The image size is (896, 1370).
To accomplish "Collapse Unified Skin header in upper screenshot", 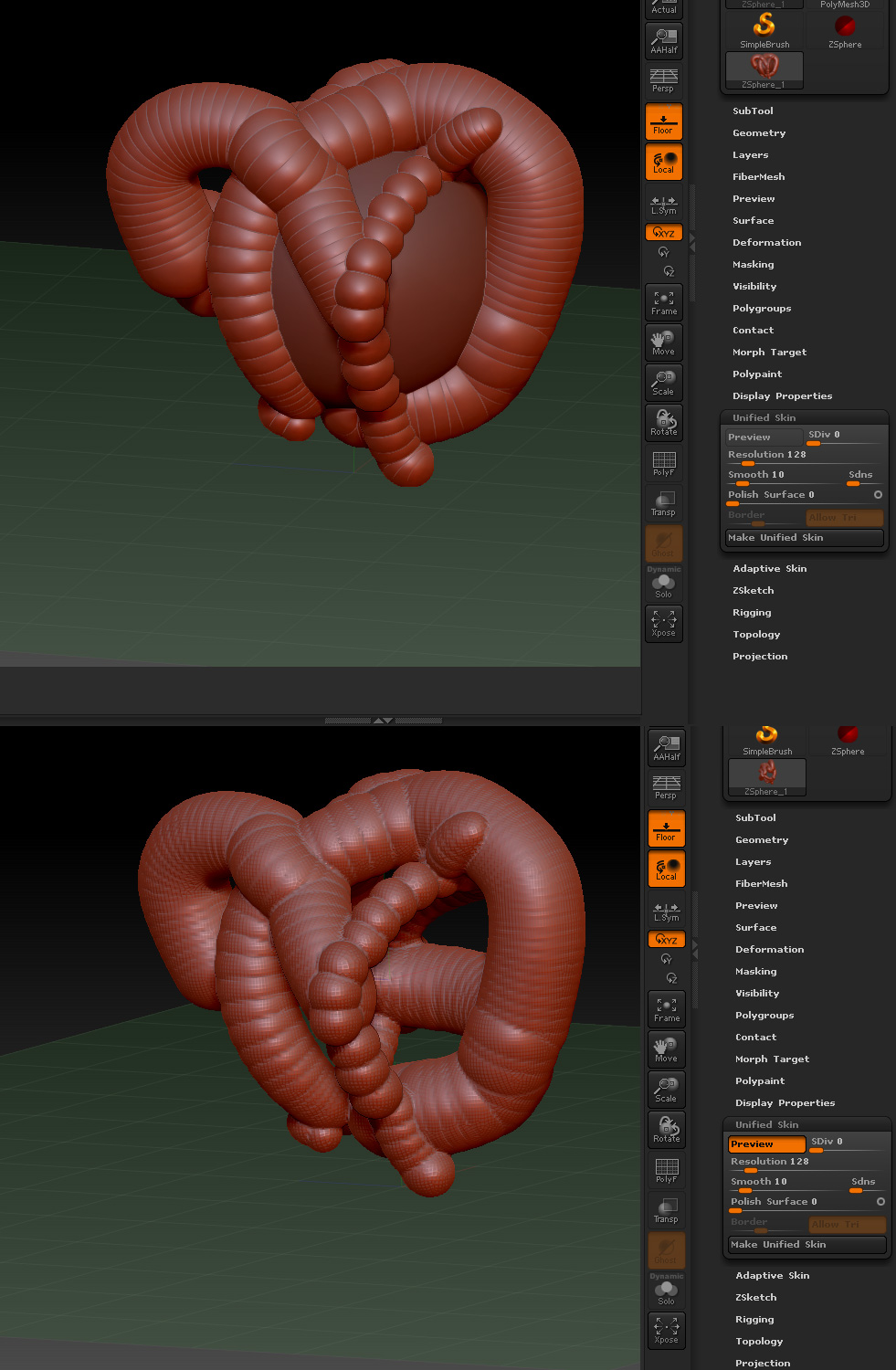I will [764, 418].
